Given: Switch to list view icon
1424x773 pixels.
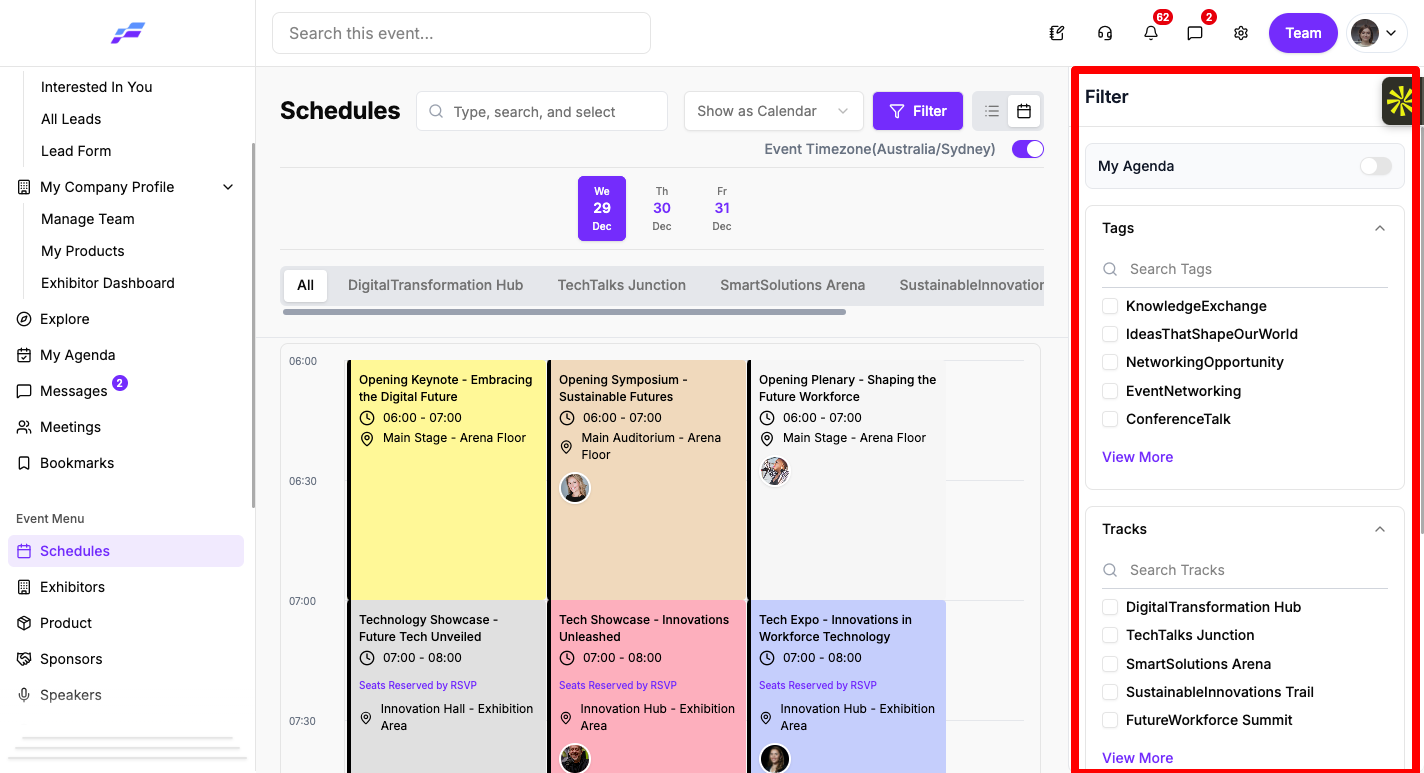Looking at the screenshot, I should (x=992, y=111).
